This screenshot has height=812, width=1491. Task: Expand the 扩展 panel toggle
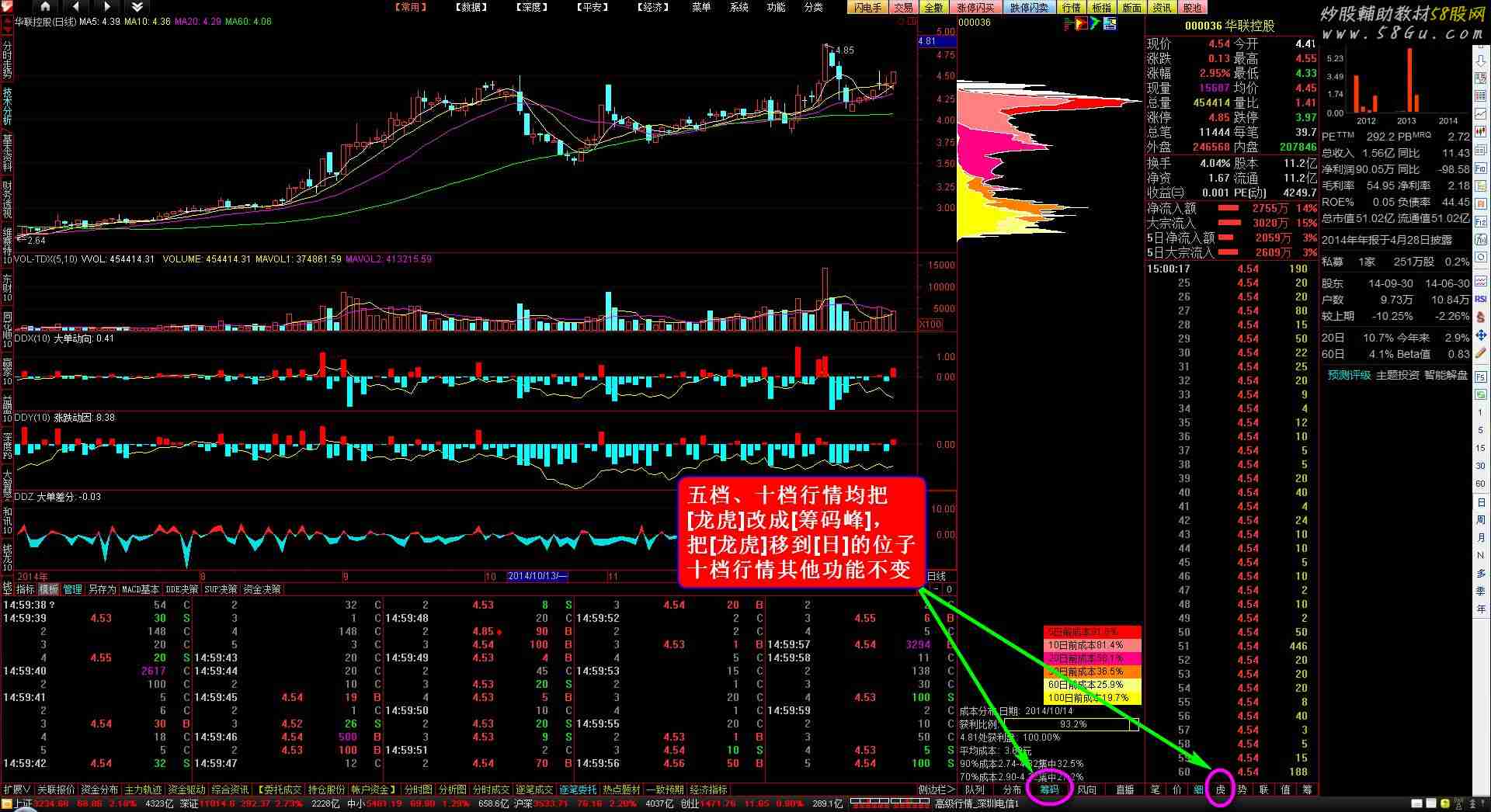click(x=17, y=789)
